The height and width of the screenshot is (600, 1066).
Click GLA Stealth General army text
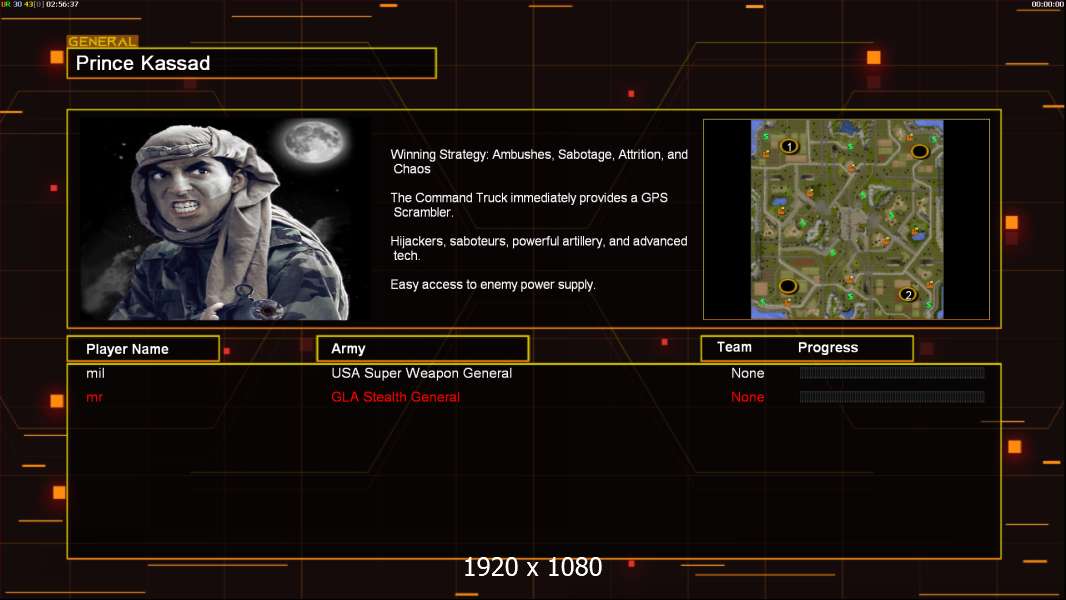(x=396, y=397)
